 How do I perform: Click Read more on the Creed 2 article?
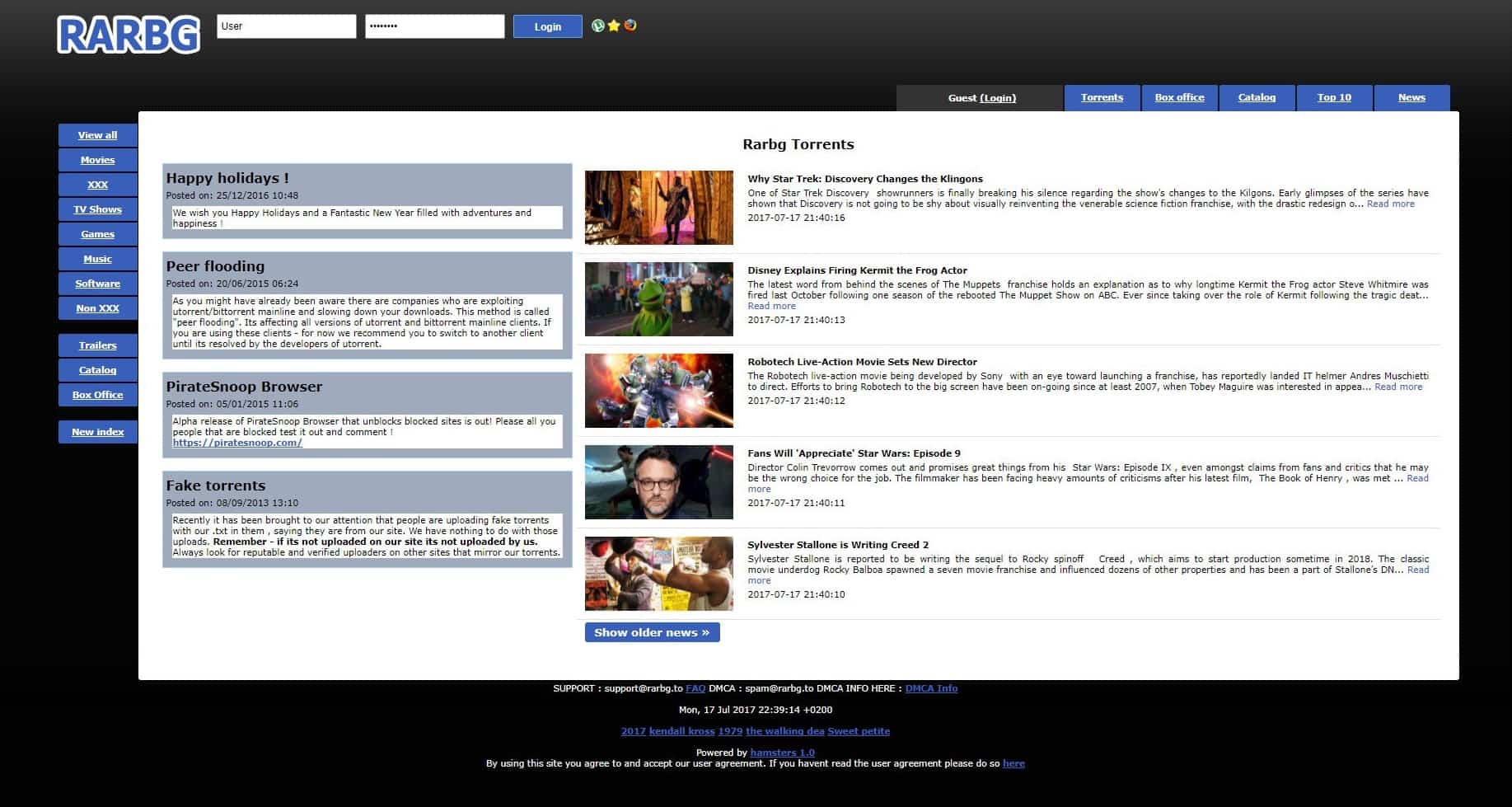click(x=1418, y=570)
